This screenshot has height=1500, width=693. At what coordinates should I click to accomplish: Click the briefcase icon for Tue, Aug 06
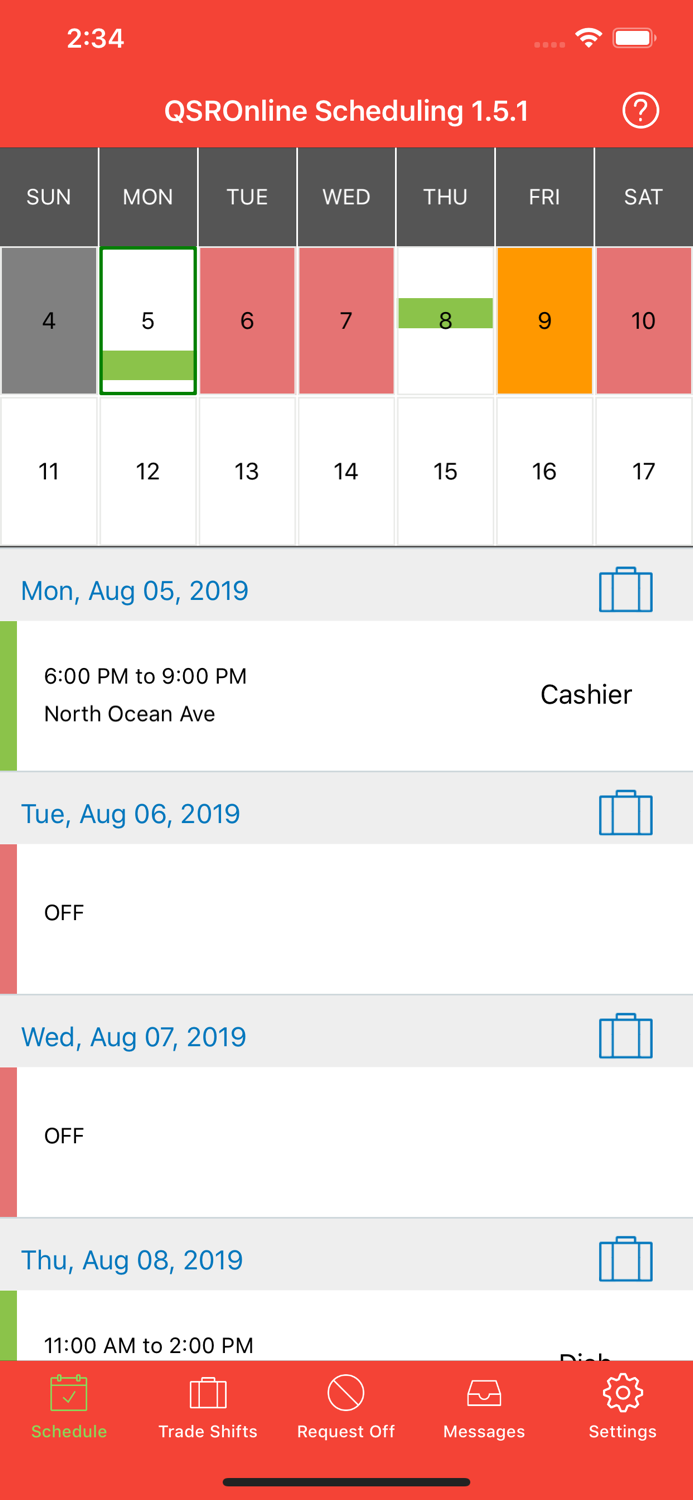[625, 813]
